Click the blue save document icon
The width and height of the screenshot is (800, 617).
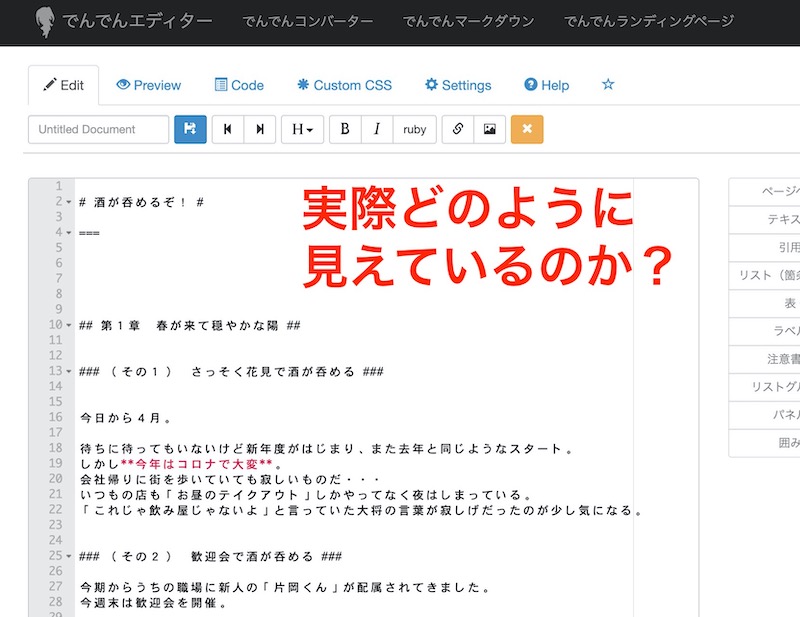coord(190,130)
